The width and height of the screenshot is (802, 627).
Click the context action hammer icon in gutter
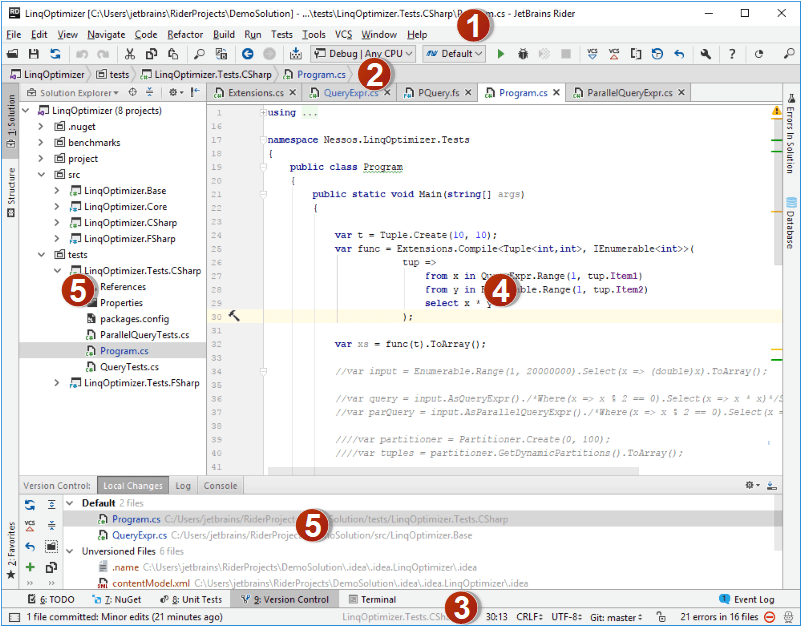[235, 316]
